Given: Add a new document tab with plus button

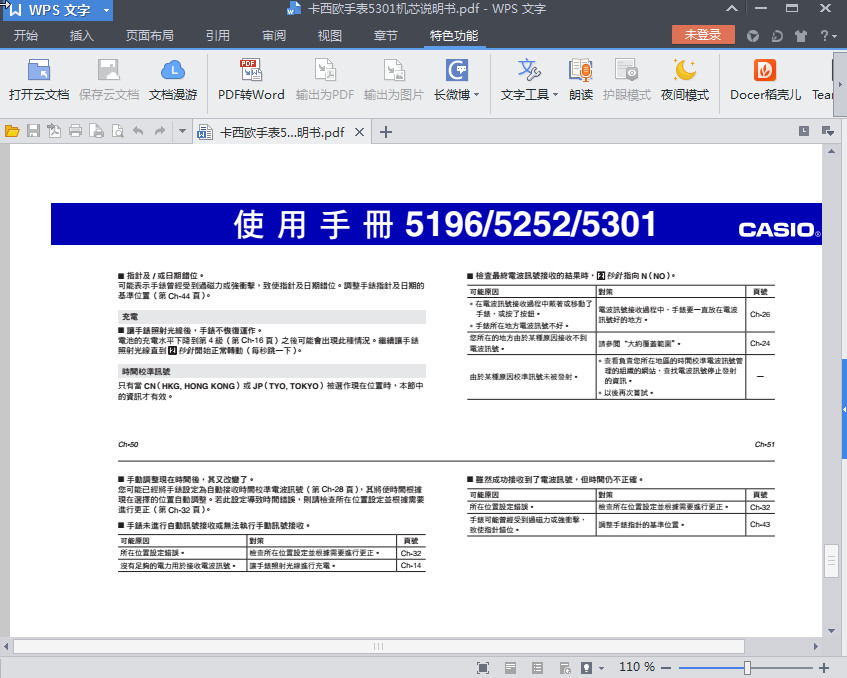Looking at the screenshot, I should 386,132.
